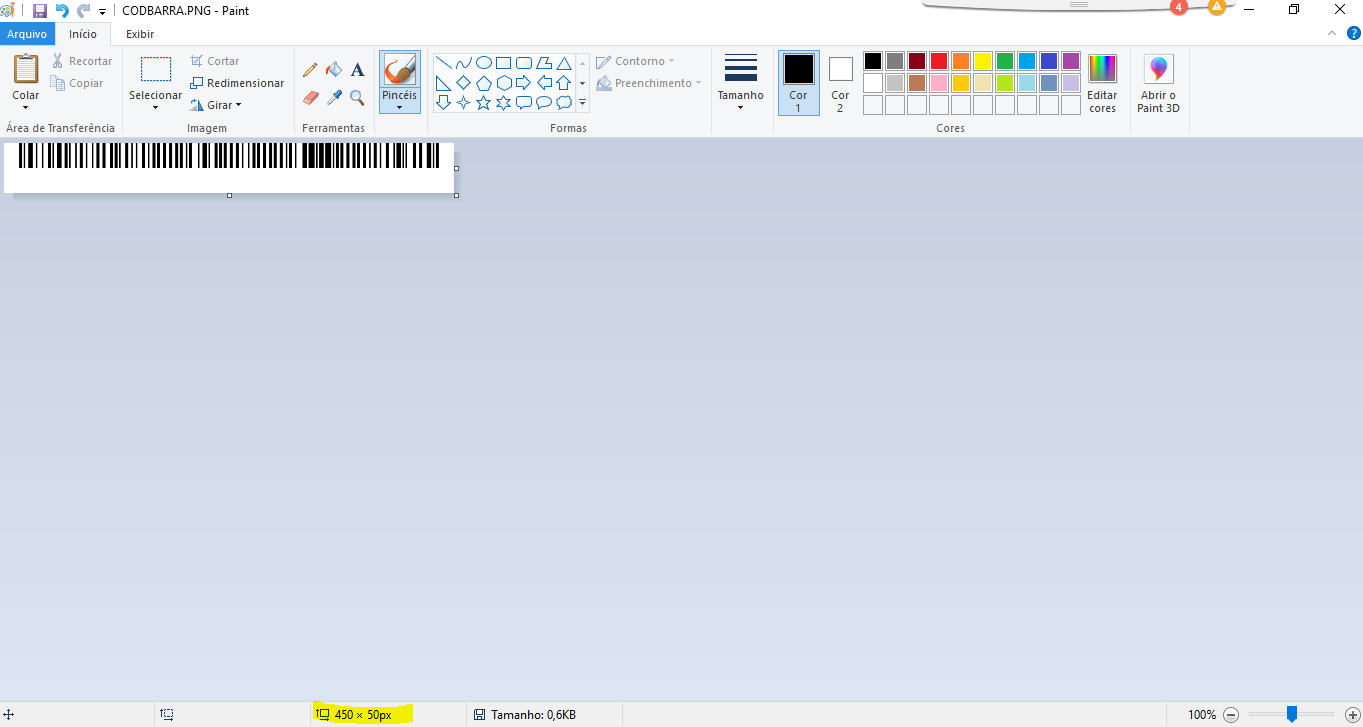Pick the right triangle shape
The width and height of the screenshot is (1363, 727).
pos(443,83)
